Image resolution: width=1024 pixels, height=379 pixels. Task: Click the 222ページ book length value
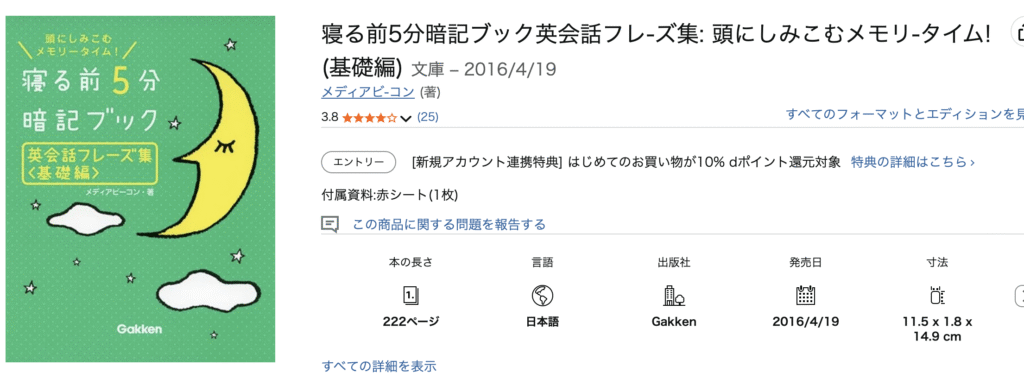point(411,321)
